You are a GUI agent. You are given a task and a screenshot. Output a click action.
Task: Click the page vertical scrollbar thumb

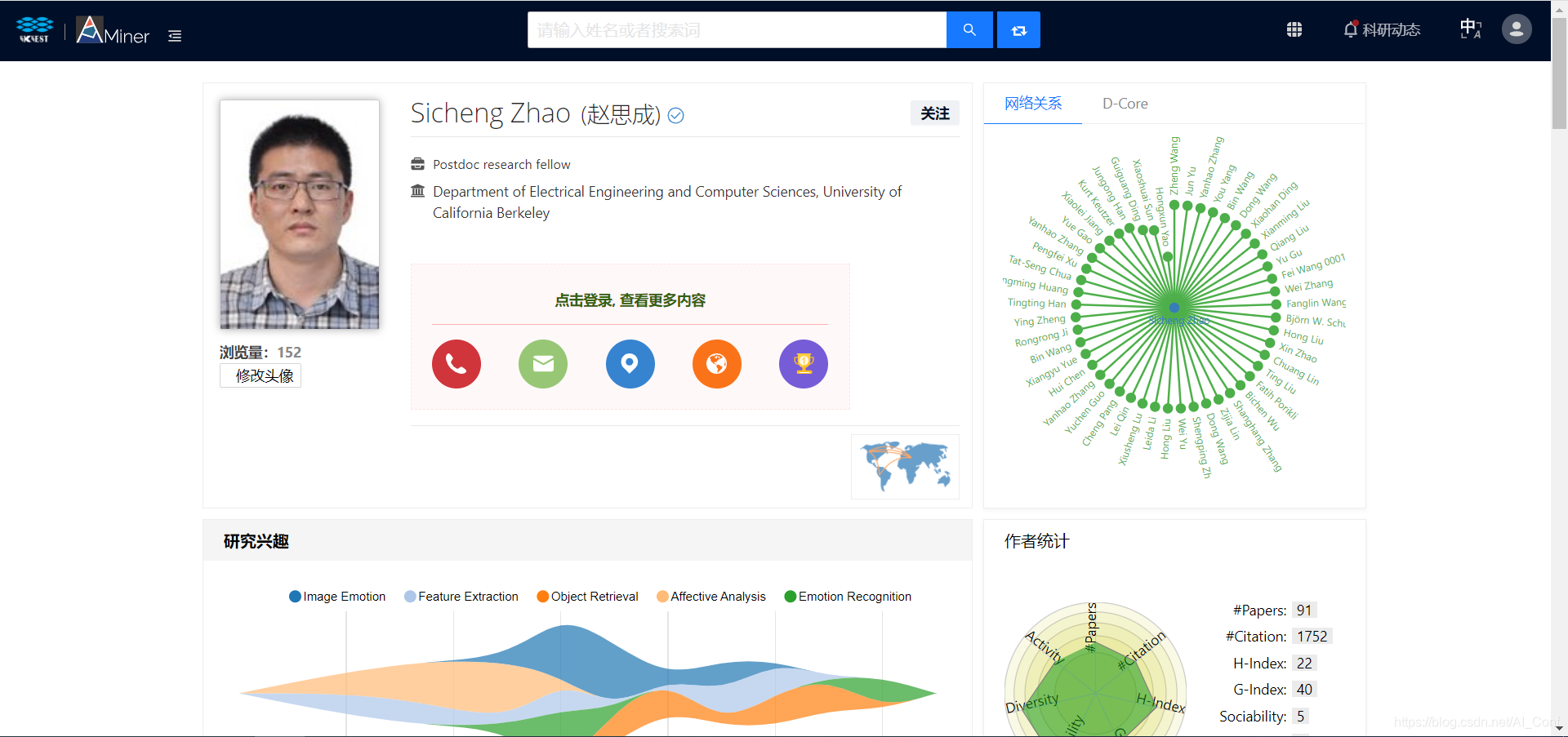(1559, 73)
